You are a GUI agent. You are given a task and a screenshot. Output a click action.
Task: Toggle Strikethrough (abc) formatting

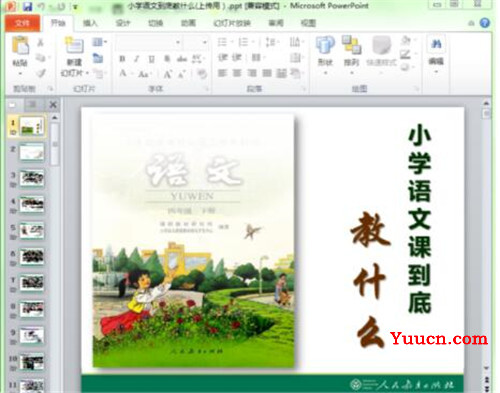pos(182,59)
